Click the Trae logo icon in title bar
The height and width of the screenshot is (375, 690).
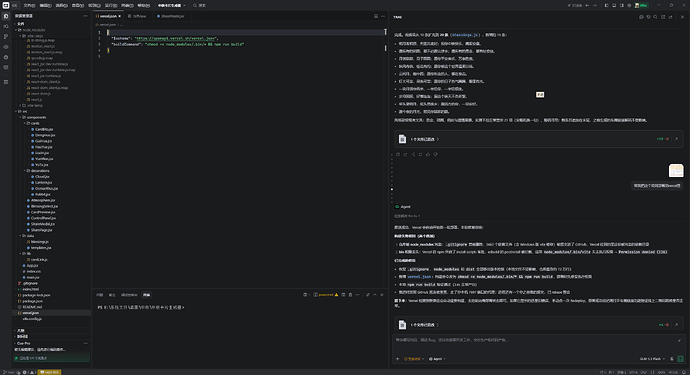6,5
